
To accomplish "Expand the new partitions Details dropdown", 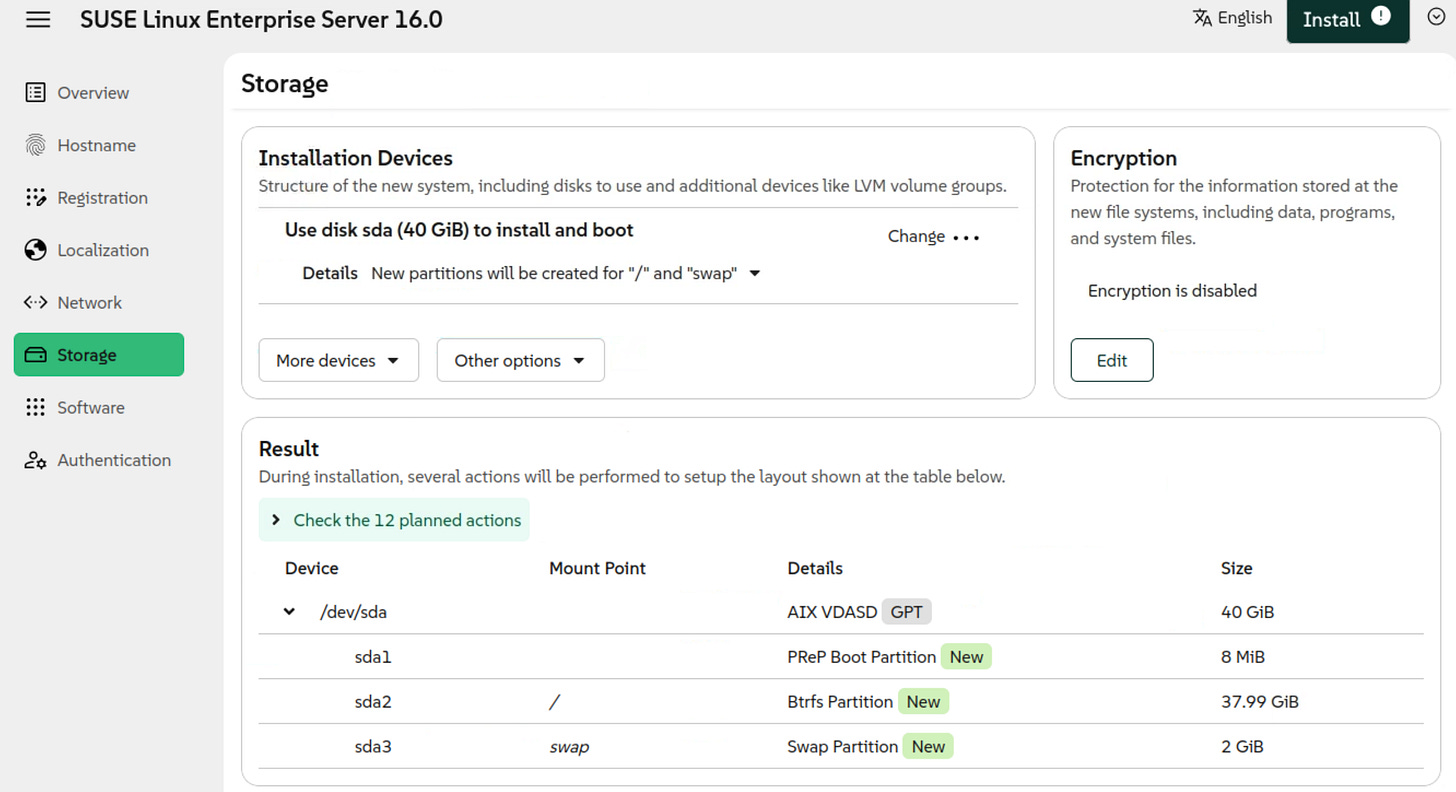I will point(566,273).
